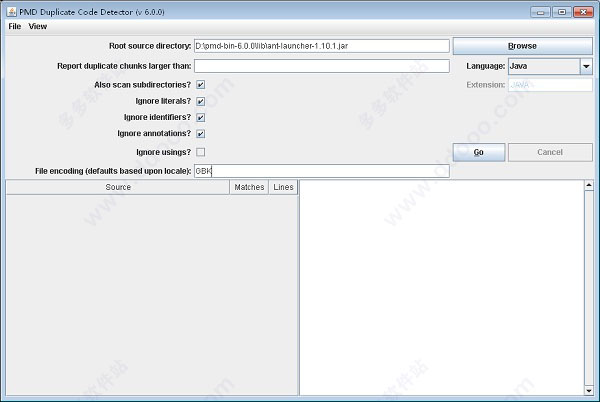Focus the Root source directory field

click(321, 46)
